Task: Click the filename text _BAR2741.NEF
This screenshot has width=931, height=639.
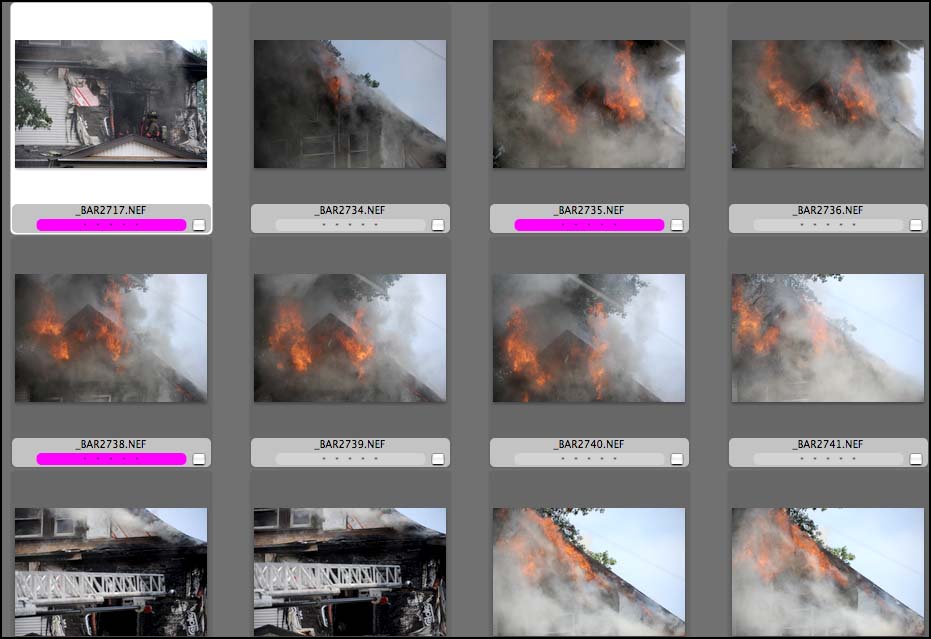Action: tap(828, 444)
